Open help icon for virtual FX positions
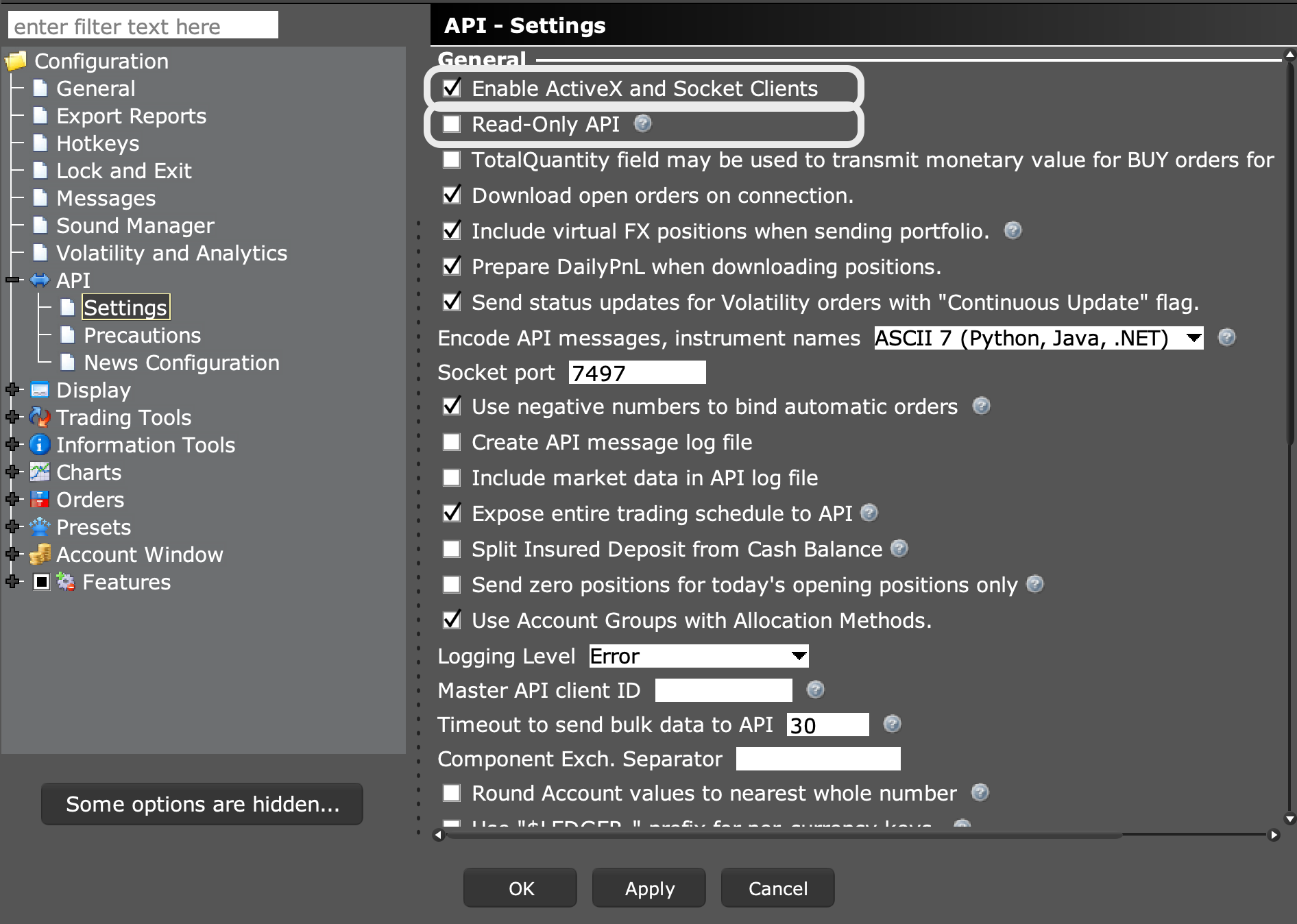The width and height of the screenshot is (1297, 924). [x=1013, y=230]
